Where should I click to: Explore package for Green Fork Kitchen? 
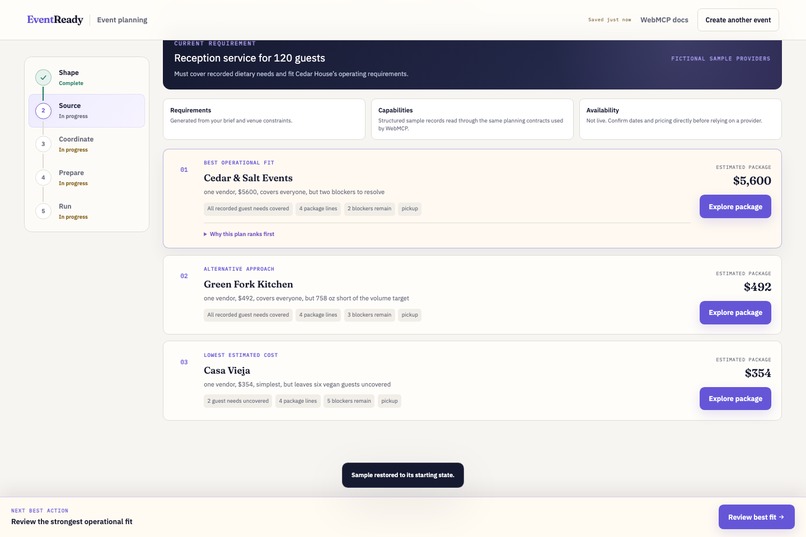(x=735, y=312)
